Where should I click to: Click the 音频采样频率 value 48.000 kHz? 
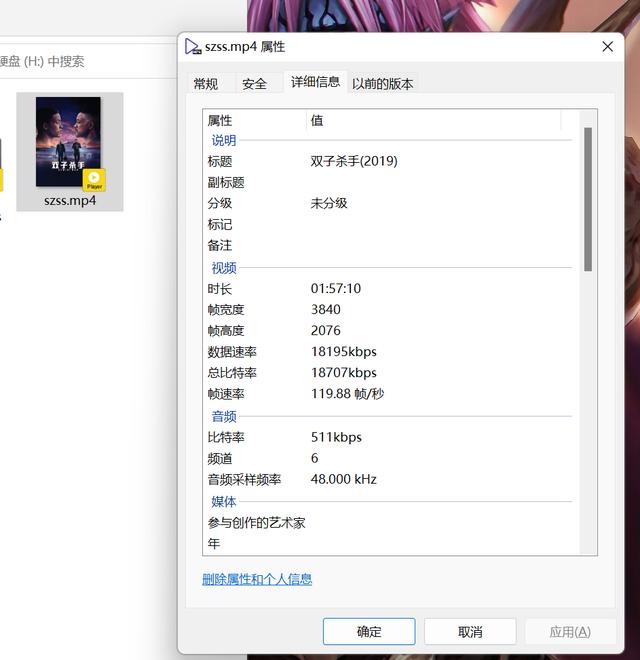coord(344,479)
